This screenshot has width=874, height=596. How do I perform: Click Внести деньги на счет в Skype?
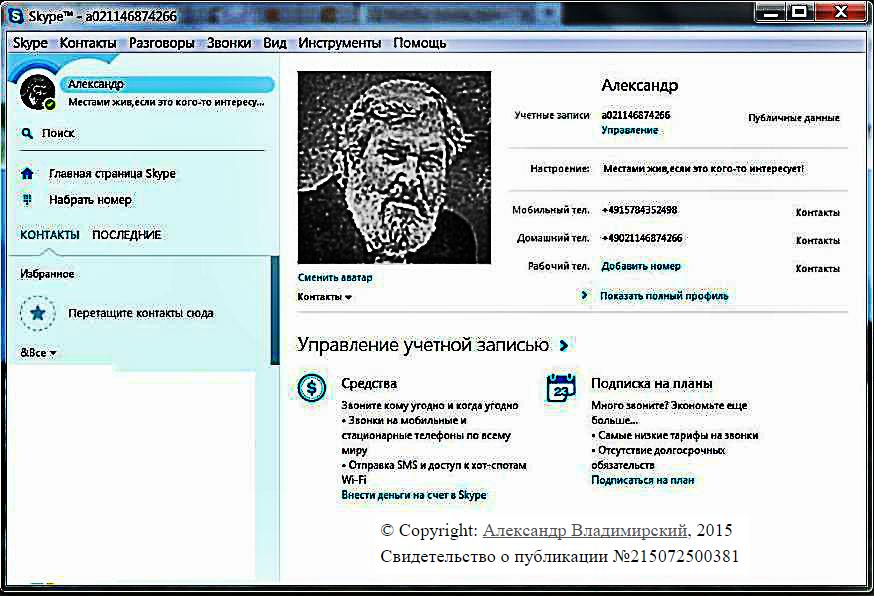pos(414,495)
